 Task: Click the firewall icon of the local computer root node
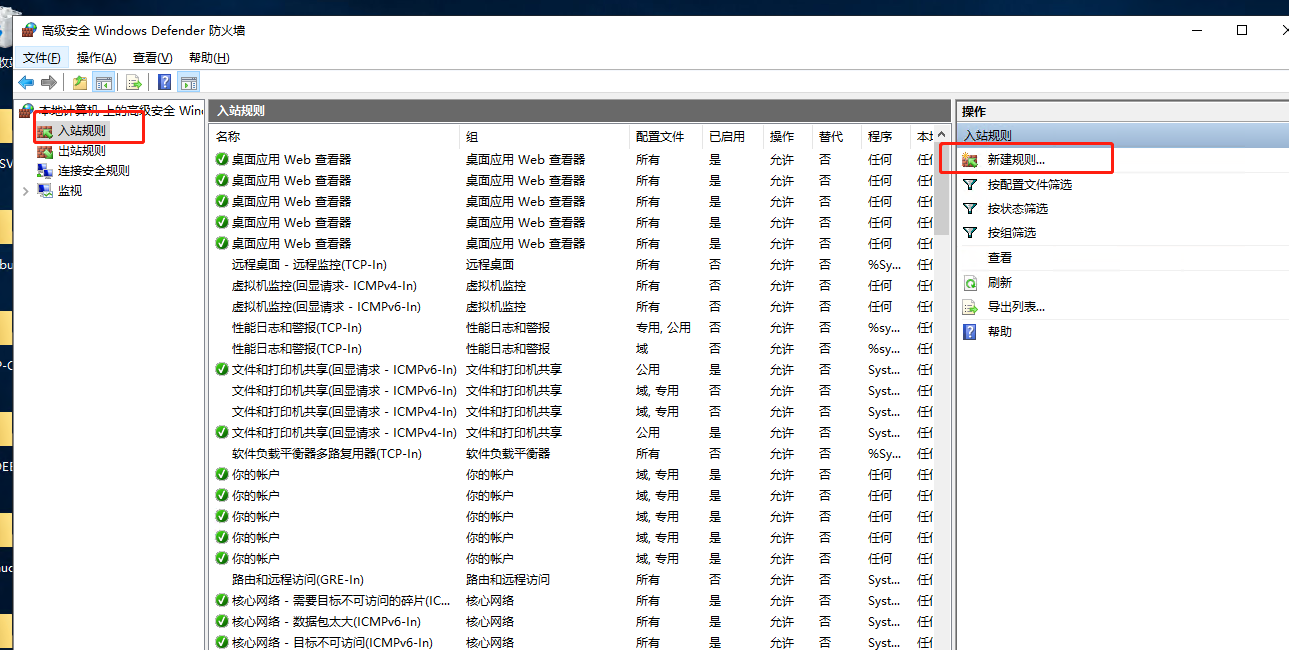pyautogui.click(x=27, y=110)
